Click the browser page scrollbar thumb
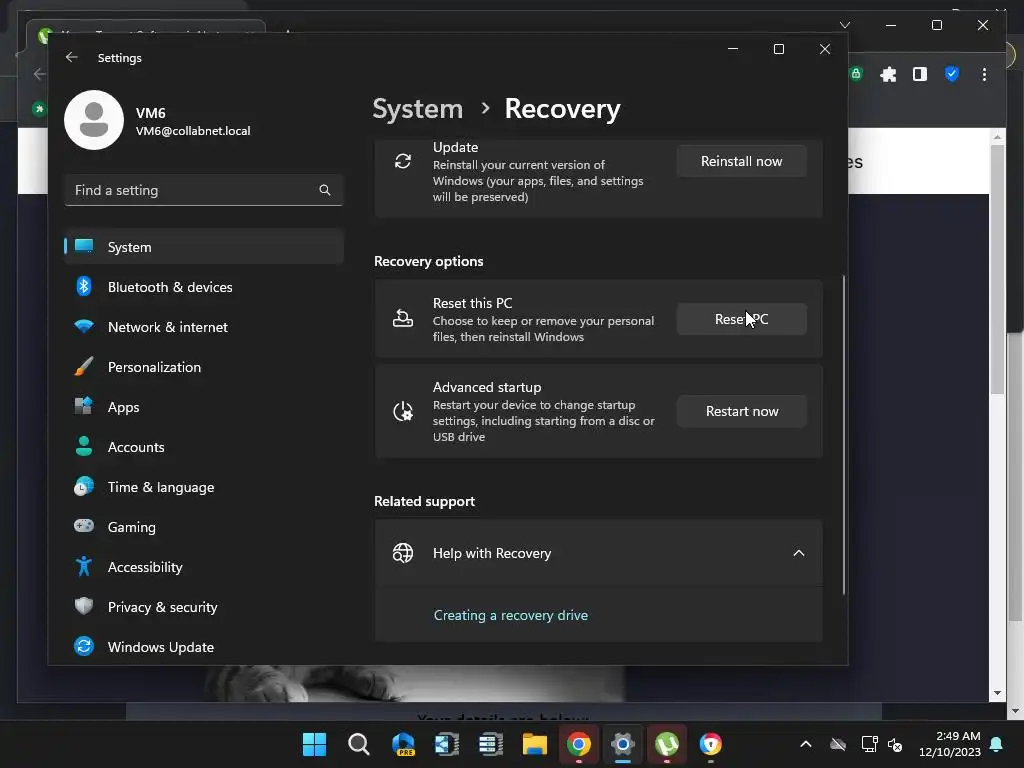 (997, 269)
